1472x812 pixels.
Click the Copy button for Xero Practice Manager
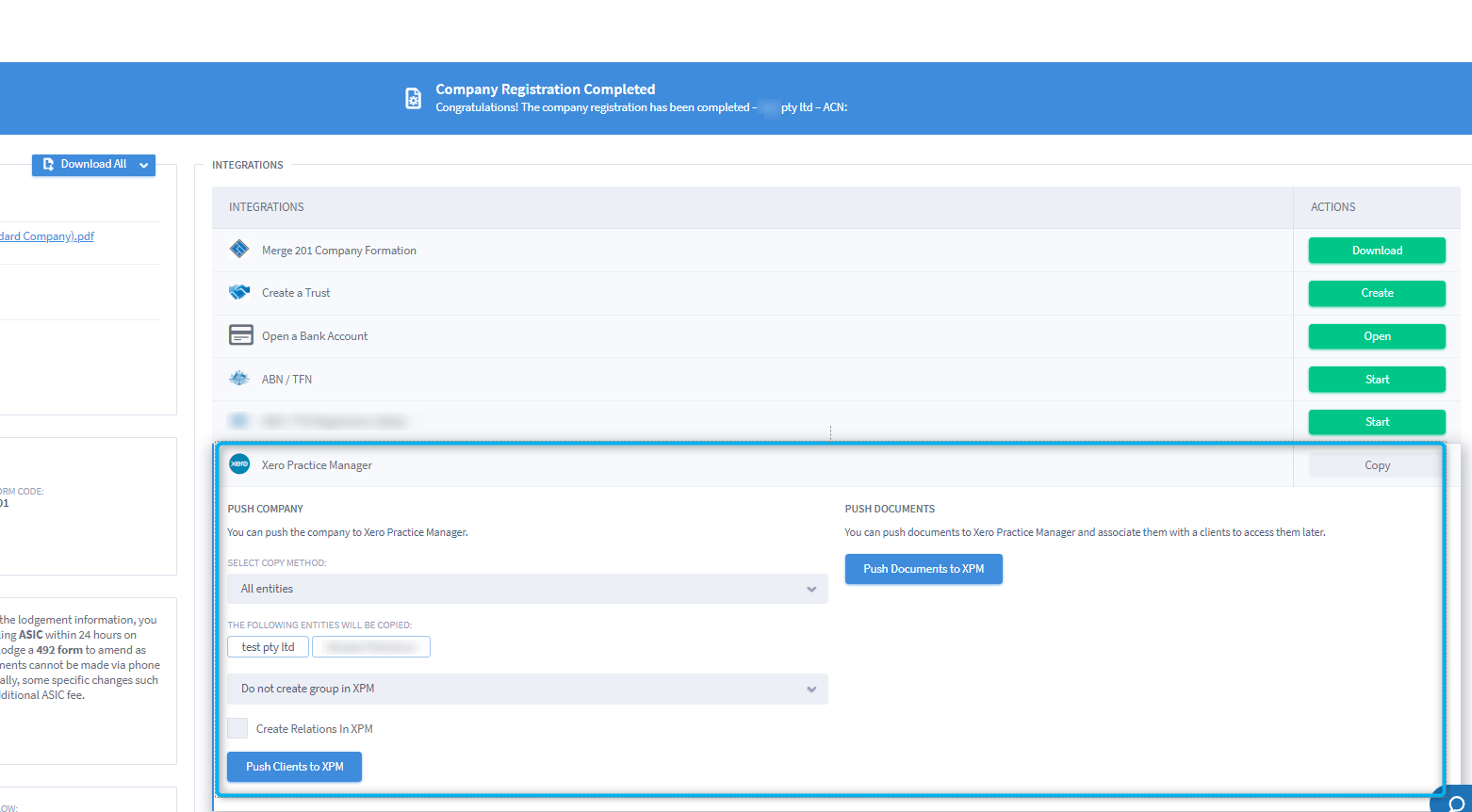coord(1377,465)
